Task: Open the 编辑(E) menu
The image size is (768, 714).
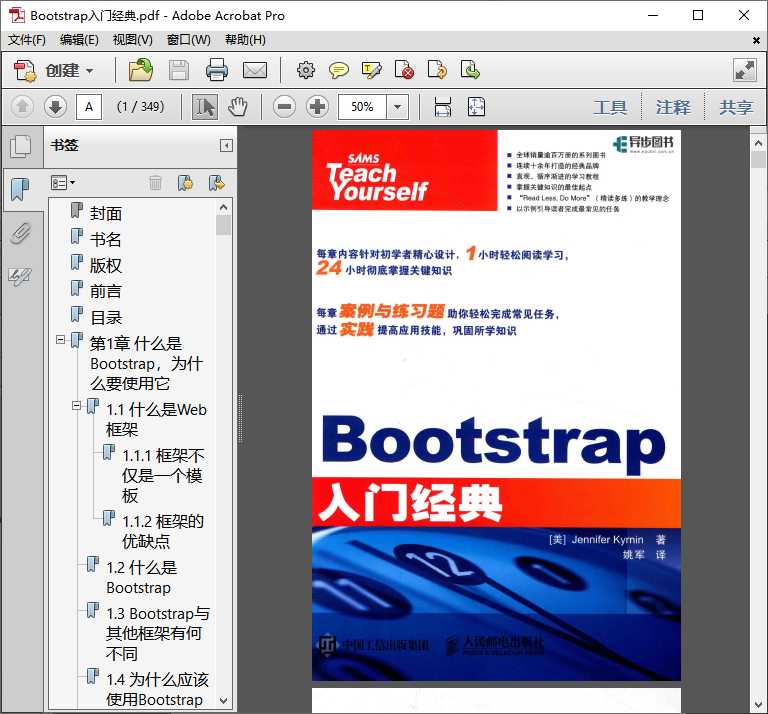Action: click(79, 40)
